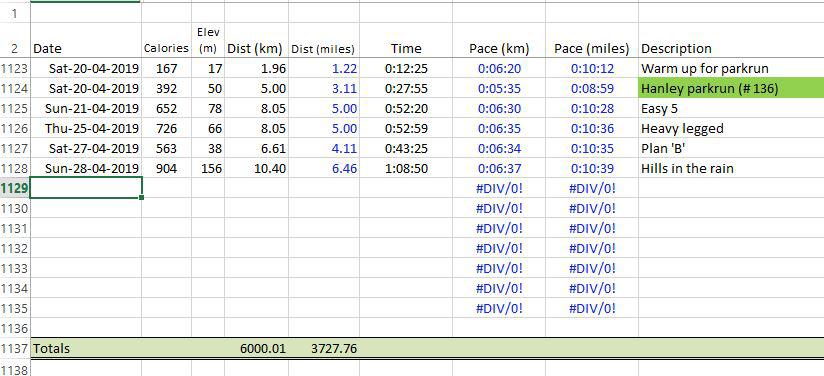The image size is (824, 376).
Task: Click distance value 10.40 km
Action: coord(256,168)
